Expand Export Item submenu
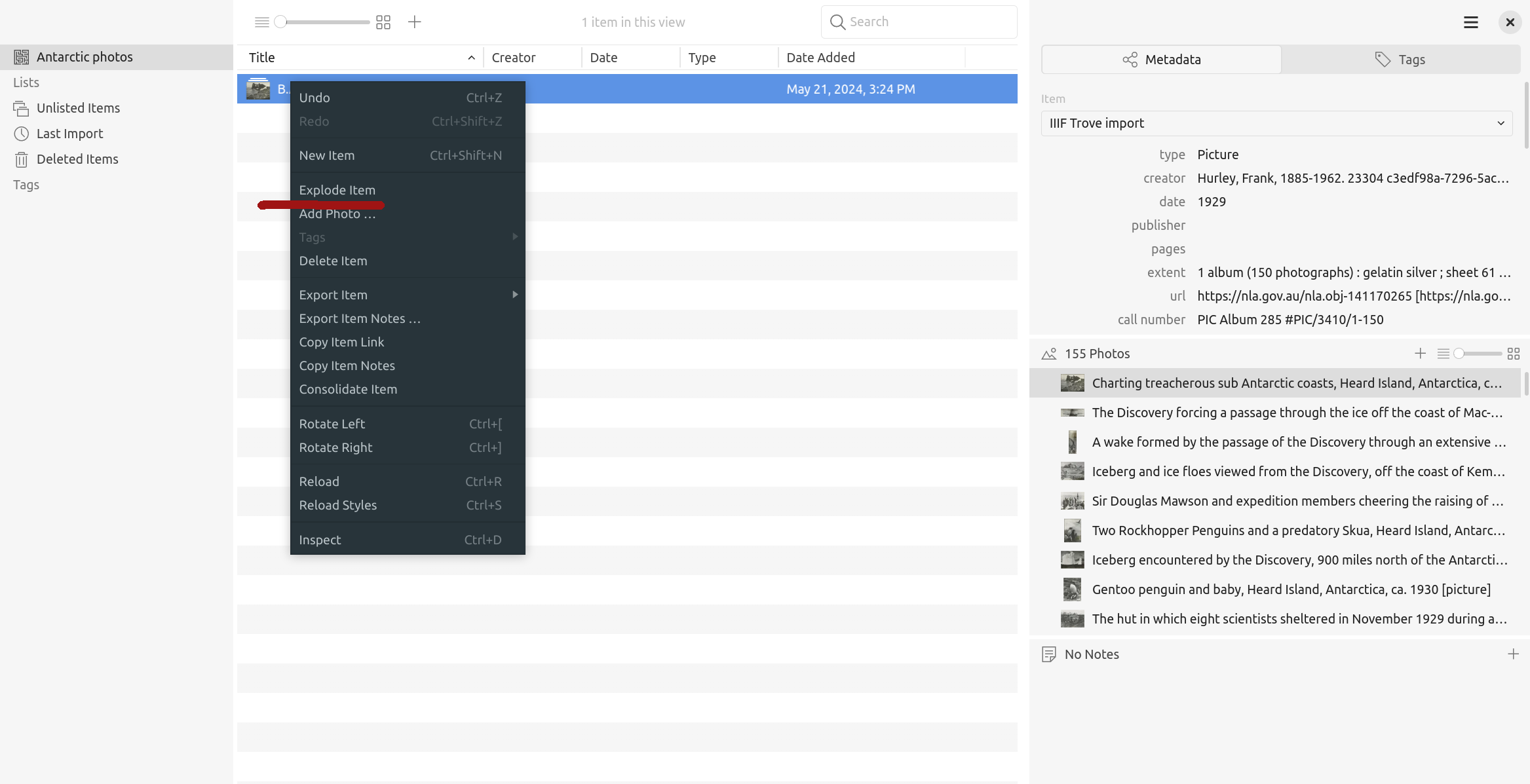 click(408, 295)
